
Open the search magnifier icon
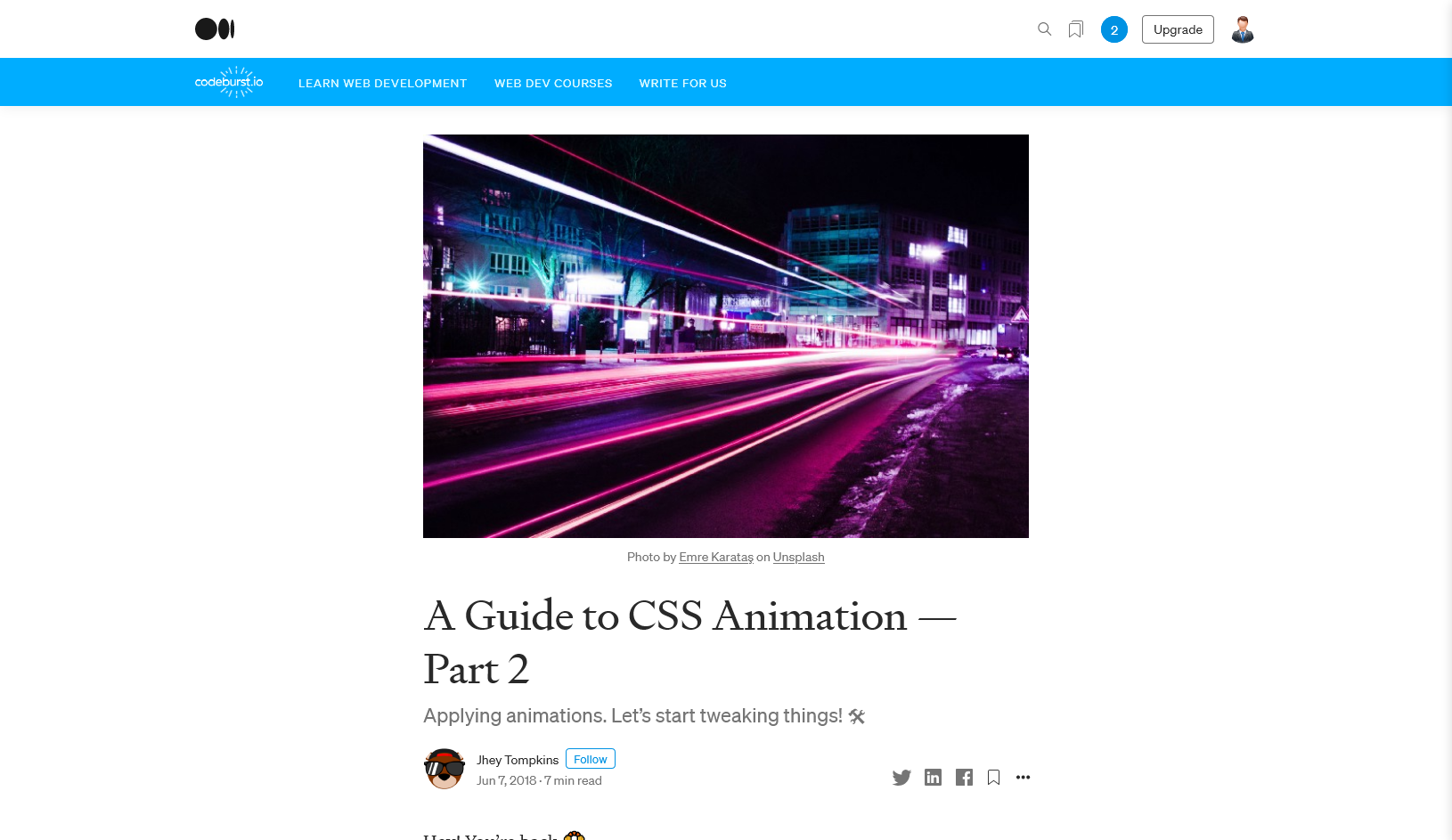[x=1045, y=29]
